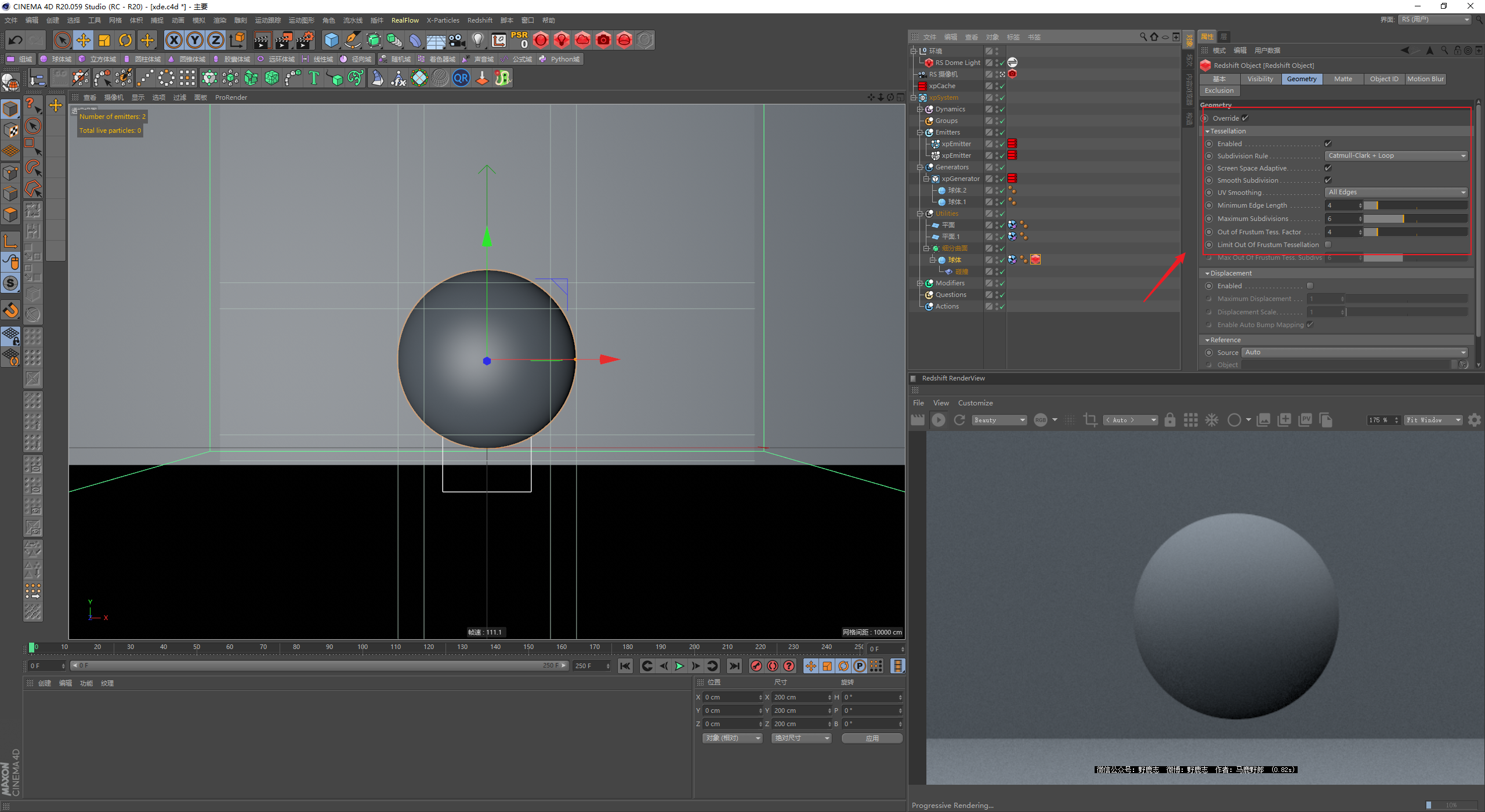Click the Undo arrow icon

tap(16, 40)
